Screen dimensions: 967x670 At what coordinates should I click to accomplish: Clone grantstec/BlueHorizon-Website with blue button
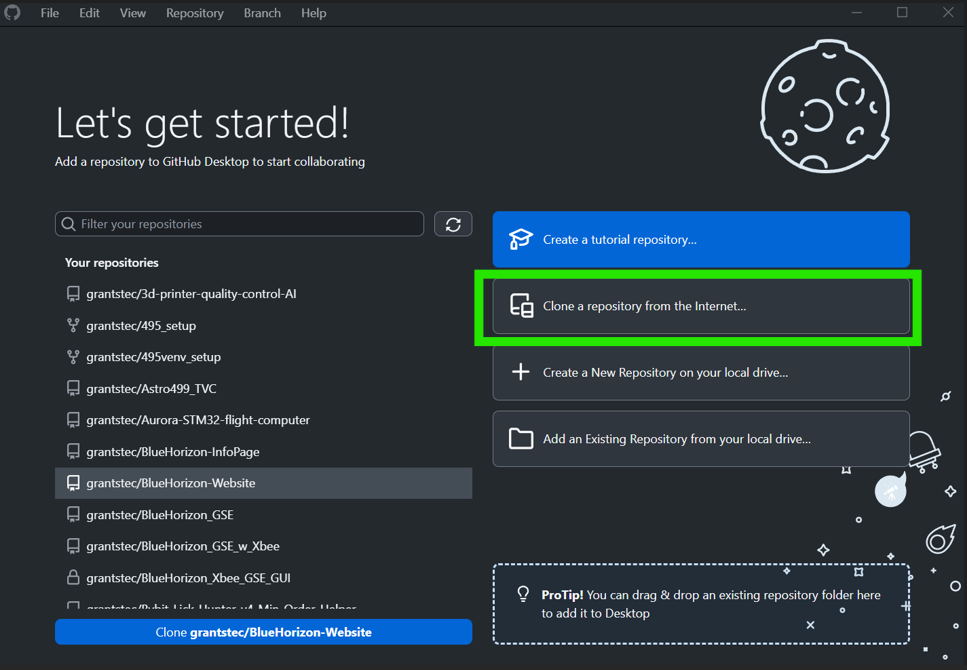click(263, 632)
